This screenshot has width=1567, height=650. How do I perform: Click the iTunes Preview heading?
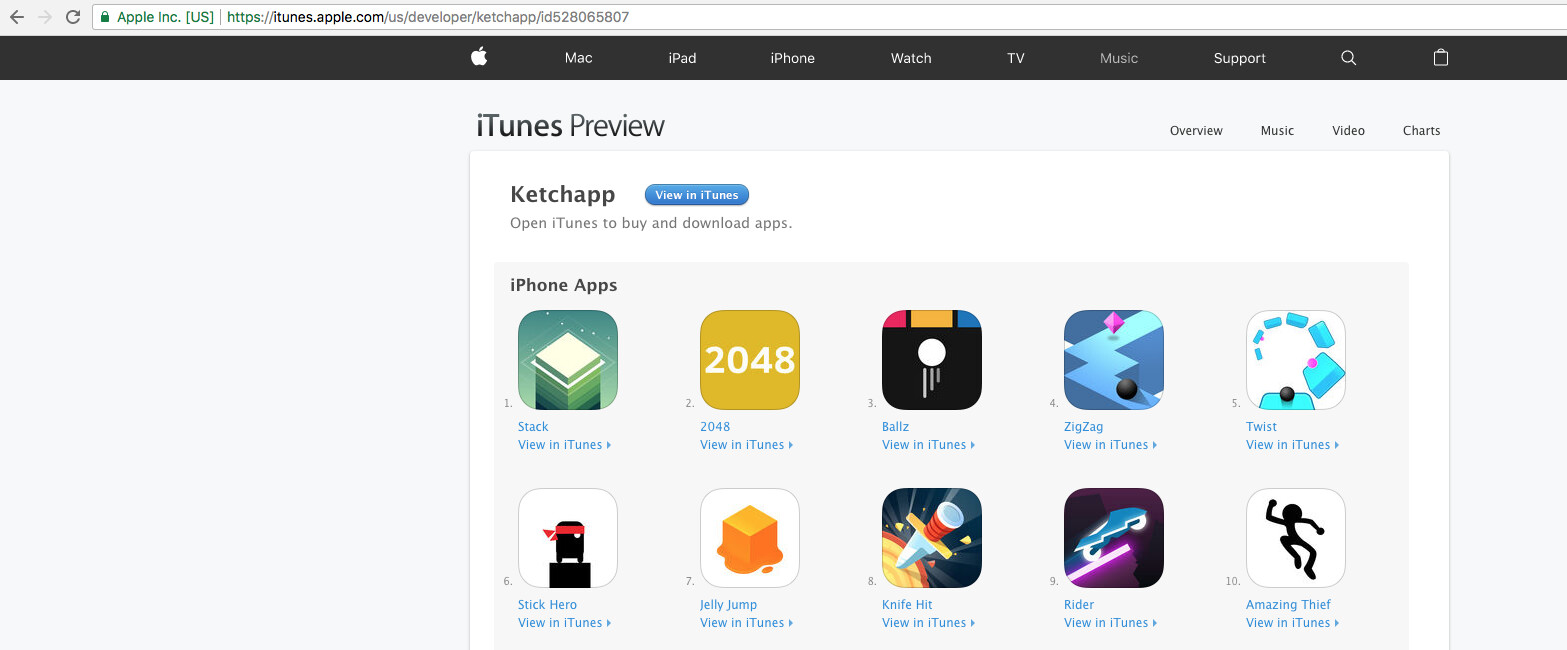coord(570,126)
